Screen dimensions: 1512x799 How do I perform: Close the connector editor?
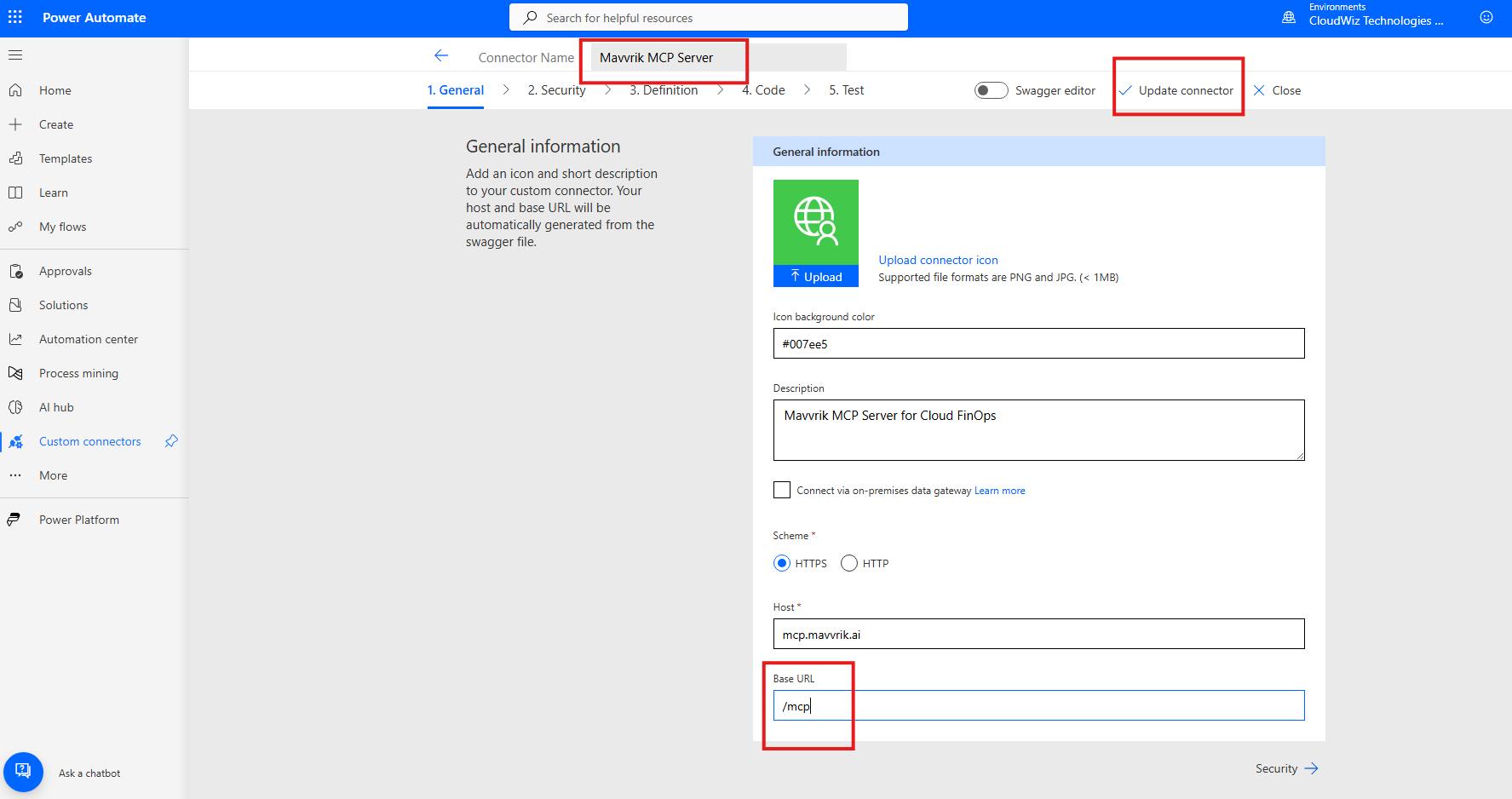tap(1278, 90)
